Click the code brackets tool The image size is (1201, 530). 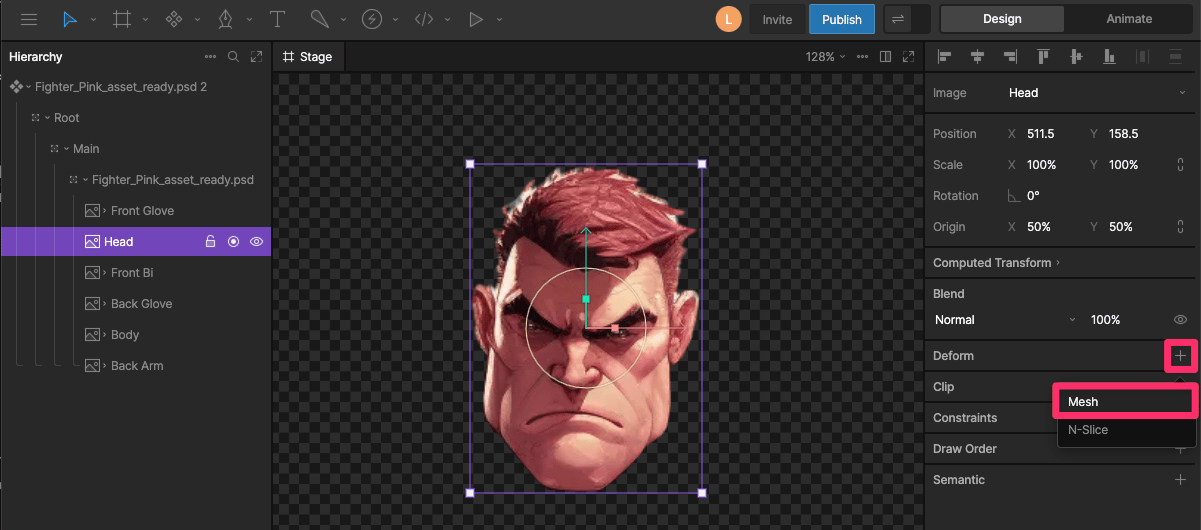pyautogui.click(x=424, y=19)
